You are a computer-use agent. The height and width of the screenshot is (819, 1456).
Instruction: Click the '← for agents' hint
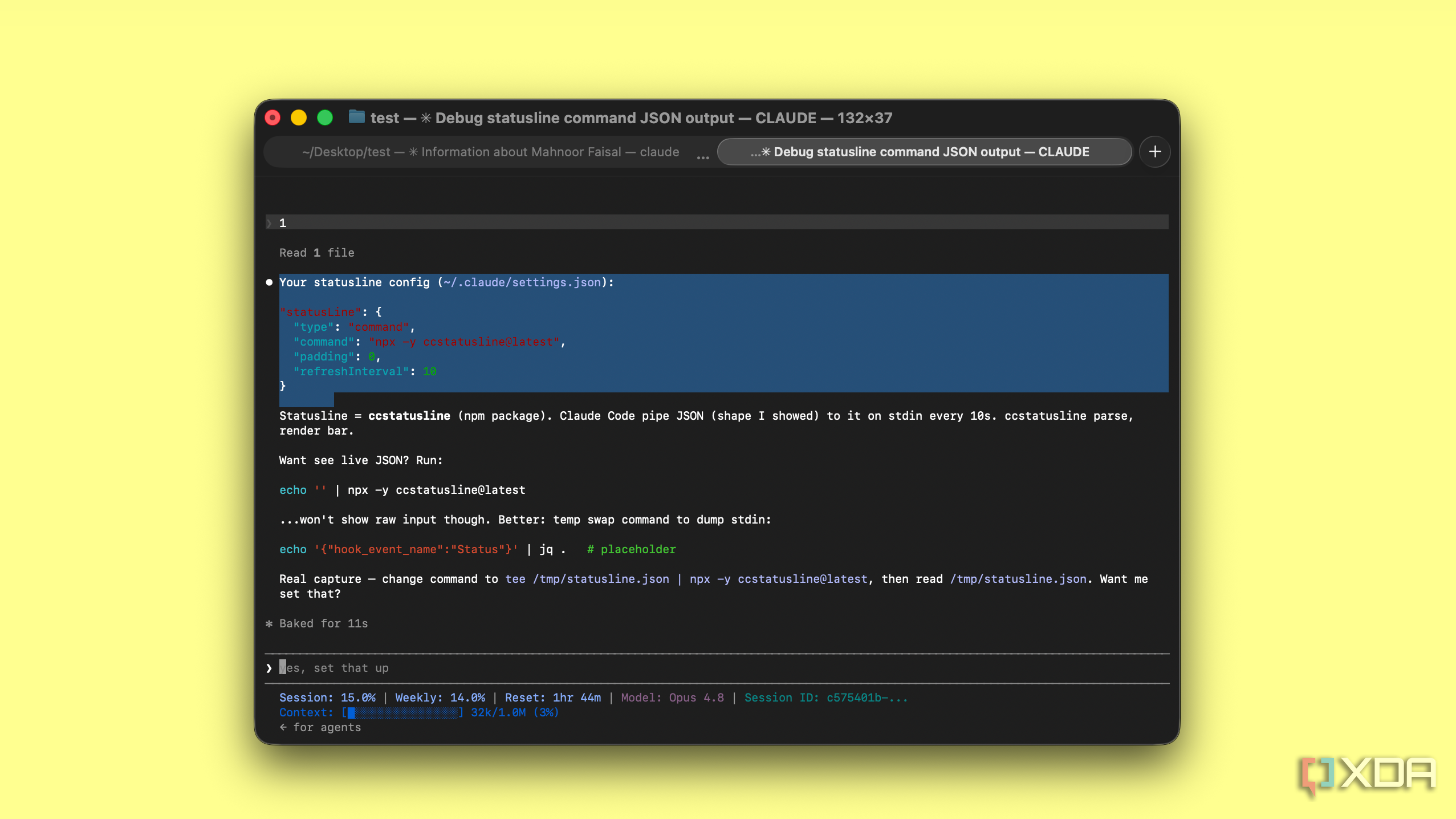[x=320, y=727]
